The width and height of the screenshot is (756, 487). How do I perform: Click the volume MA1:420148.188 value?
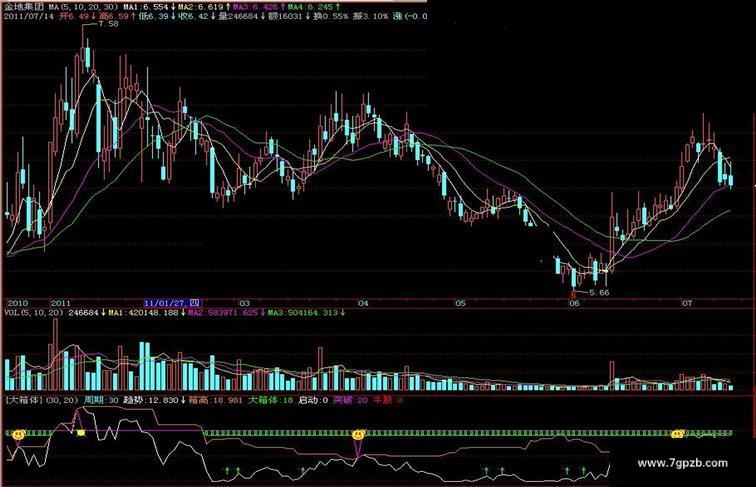(x=144, y=313)
